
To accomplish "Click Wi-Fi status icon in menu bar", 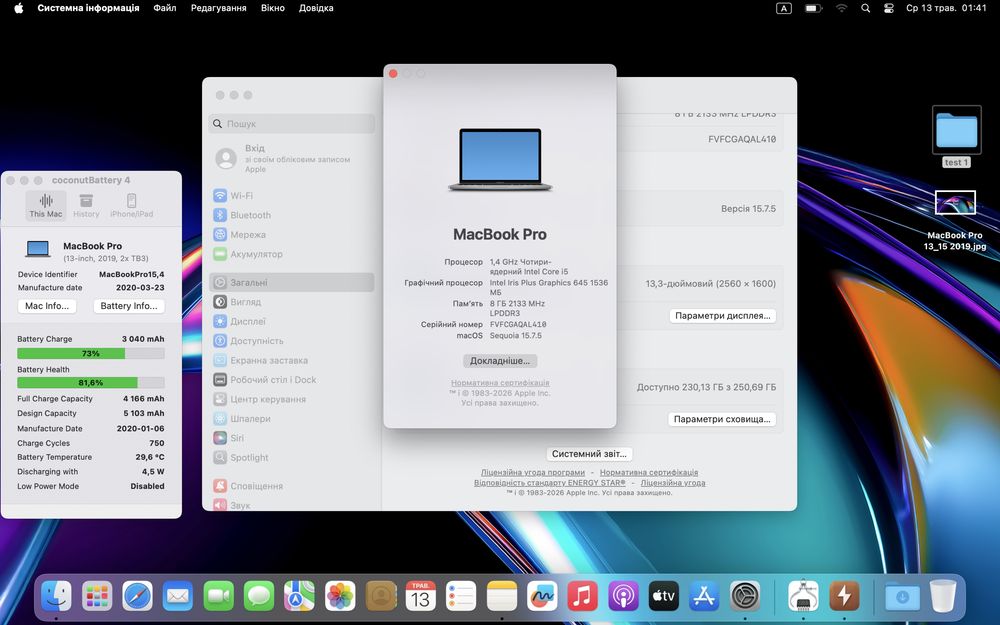I will tap(842, 8).
